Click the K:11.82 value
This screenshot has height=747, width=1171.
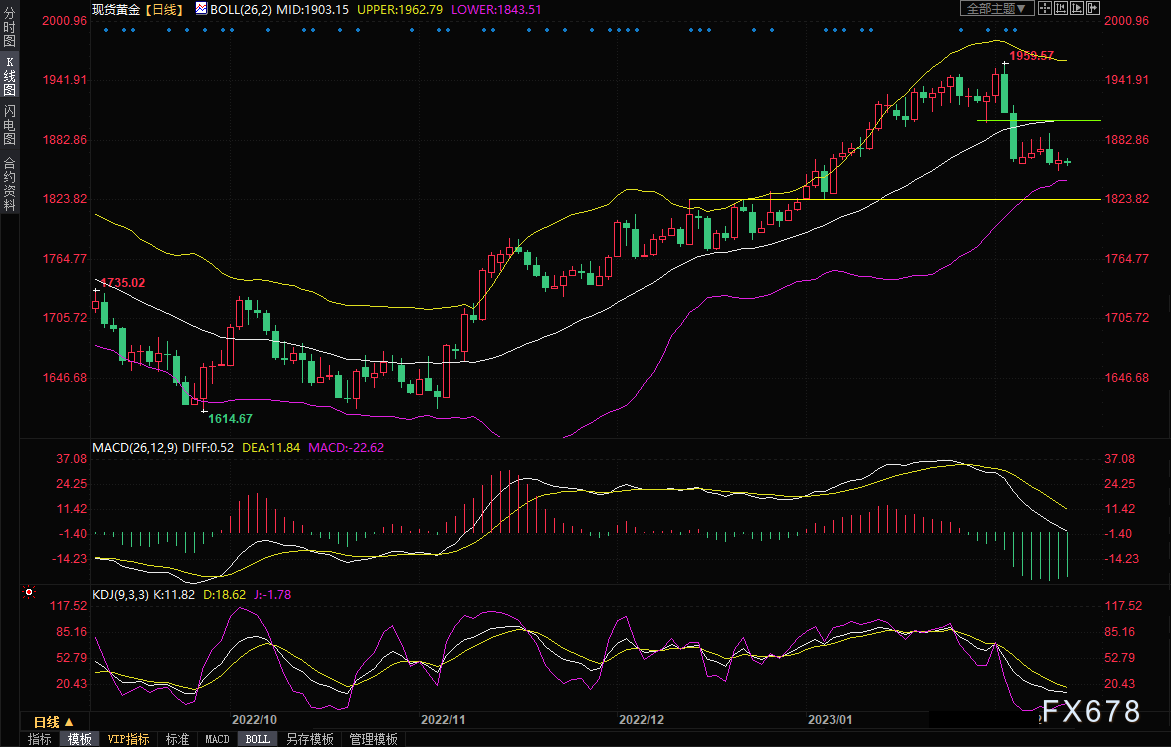(174, 595)
